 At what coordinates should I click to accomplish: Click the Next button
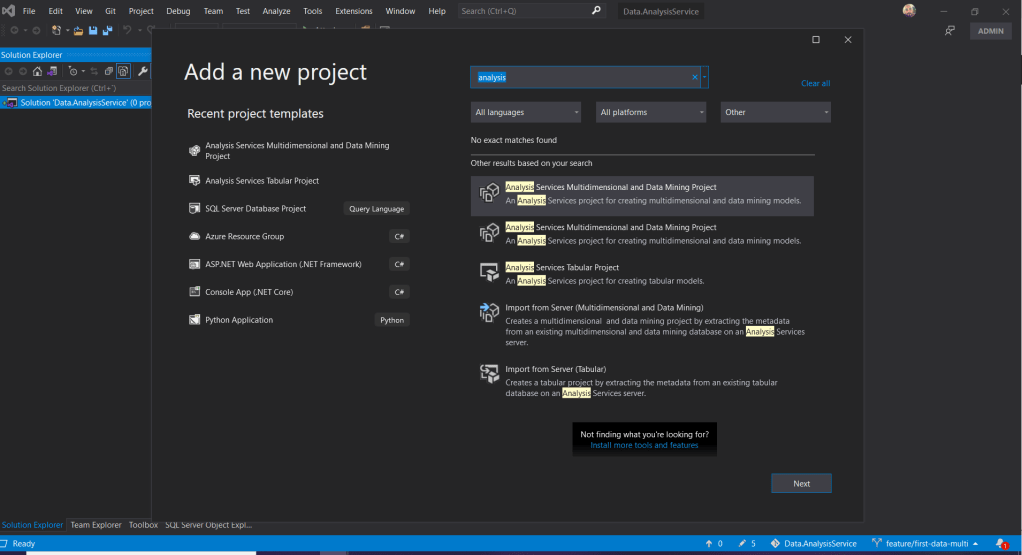point(801,483)
